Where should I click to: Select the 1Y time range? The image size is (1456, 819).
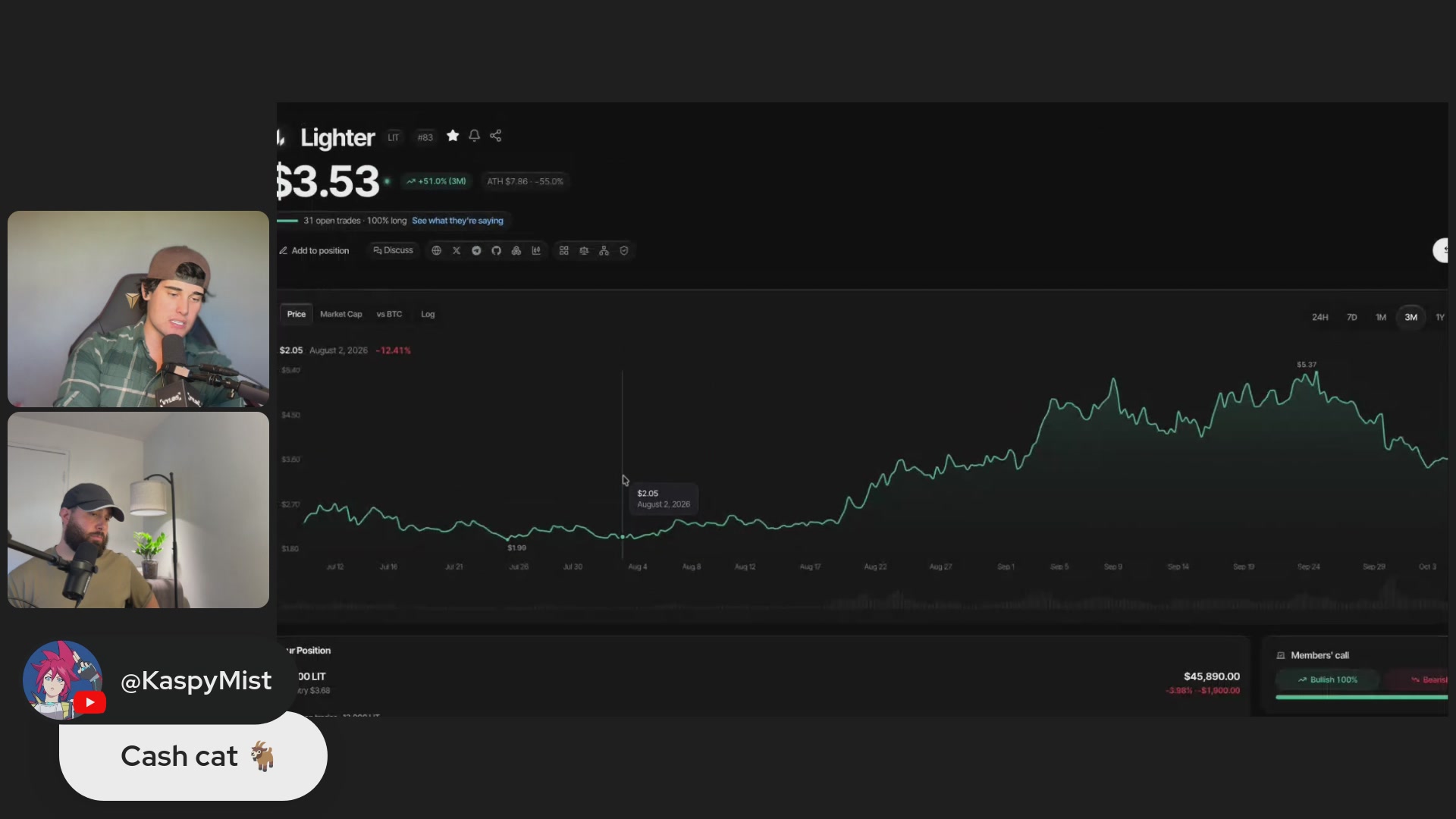[1440, 317]
